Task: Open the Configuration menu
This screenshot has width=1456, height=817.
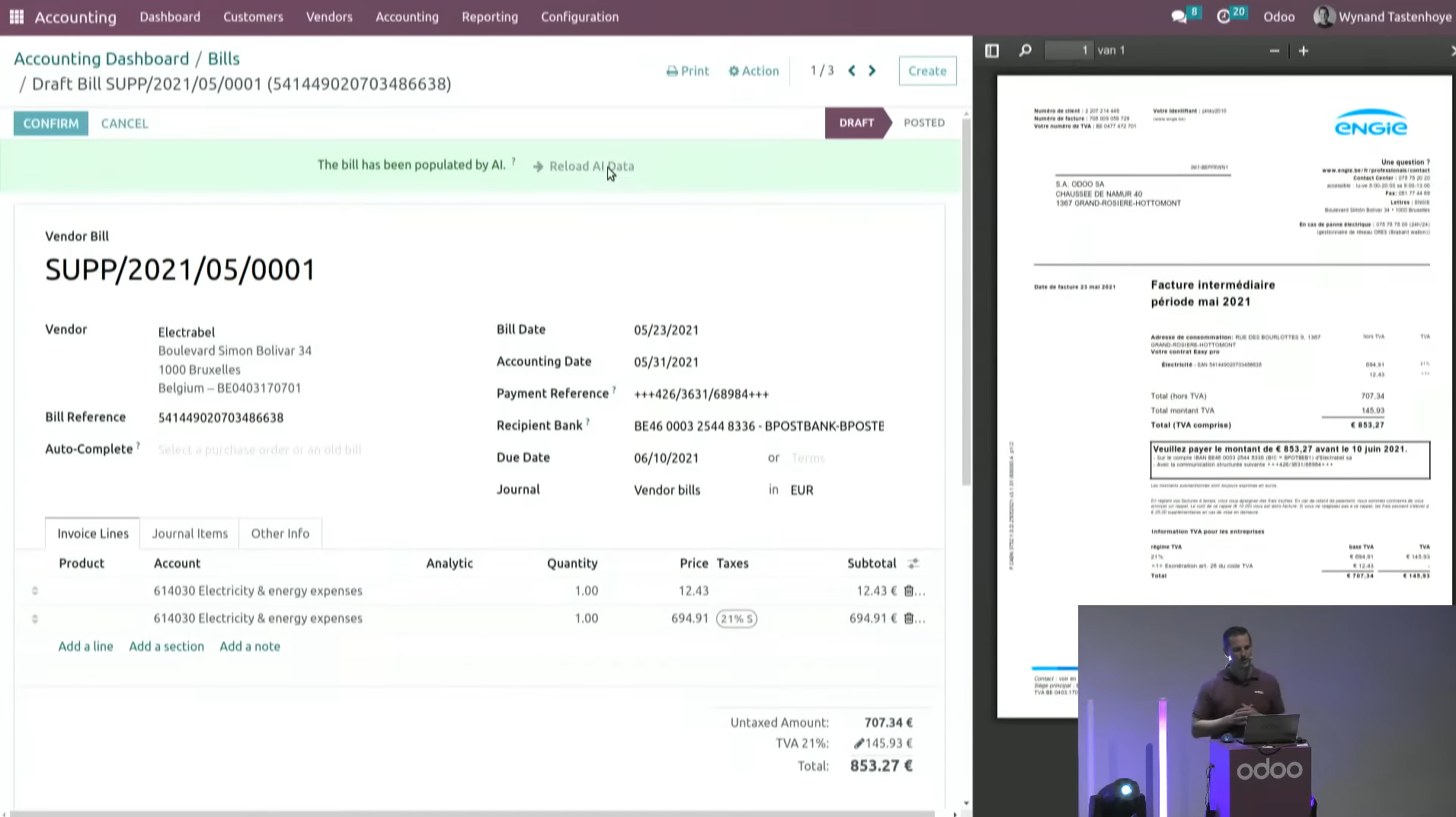Action: (x=580, y=17)
